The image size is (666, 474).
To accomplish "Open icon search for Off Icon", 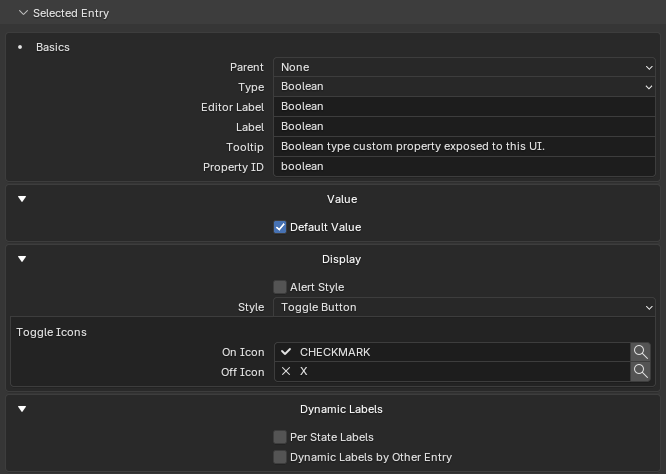I will (x=641, y=372).
